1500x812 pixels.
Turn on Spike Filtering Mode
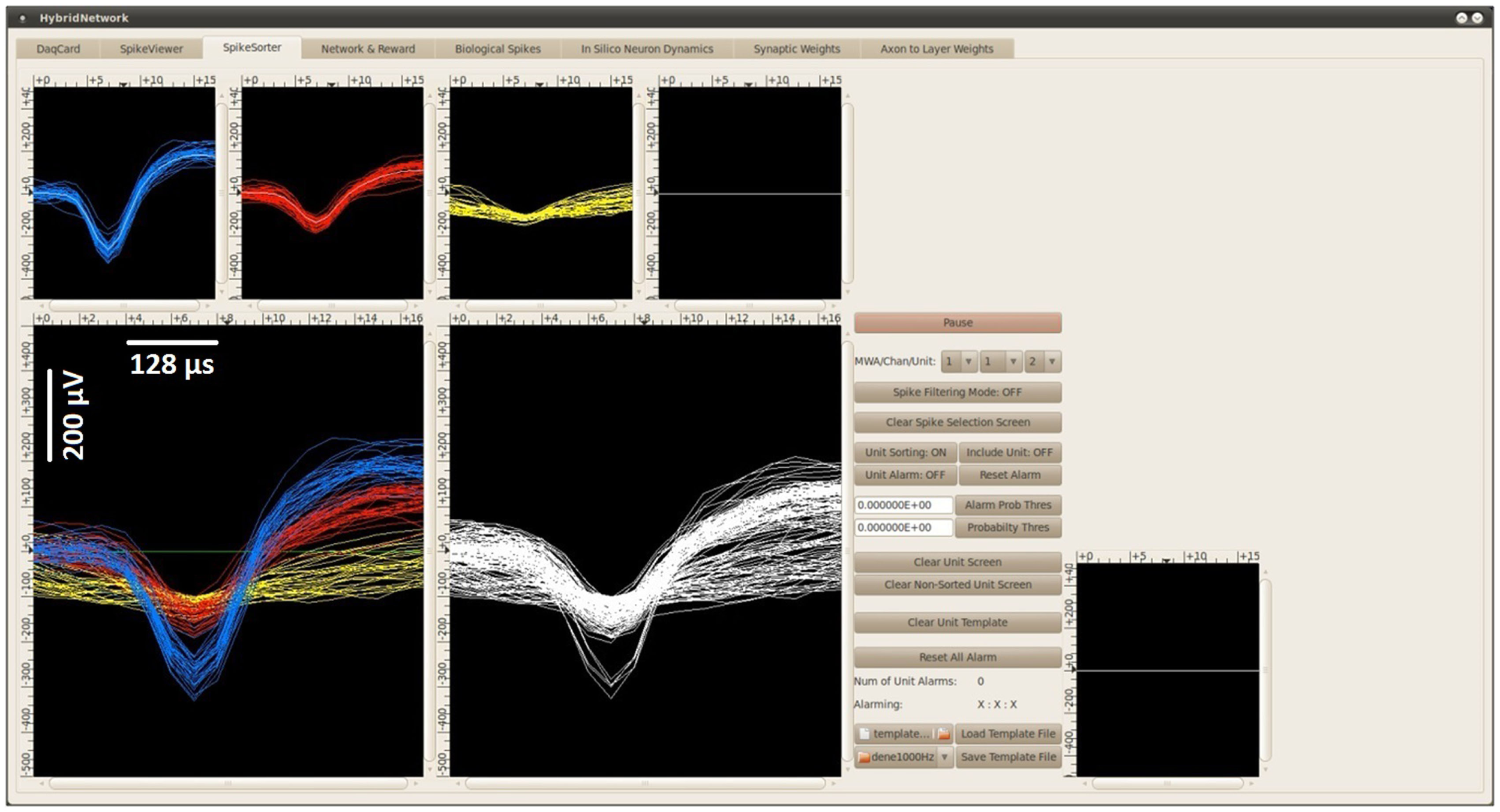(957, 392)
